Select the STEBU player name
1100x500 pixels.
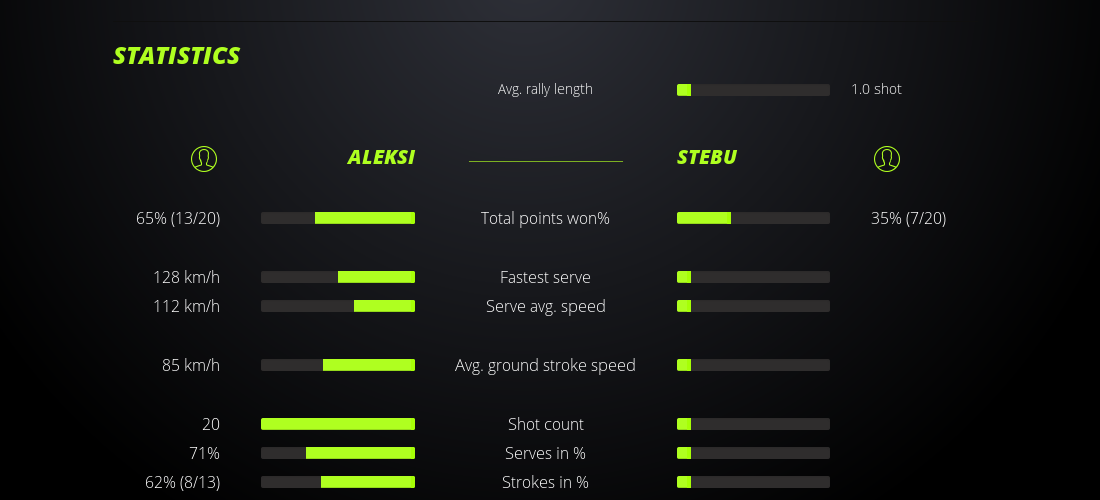tap(707, 158)
